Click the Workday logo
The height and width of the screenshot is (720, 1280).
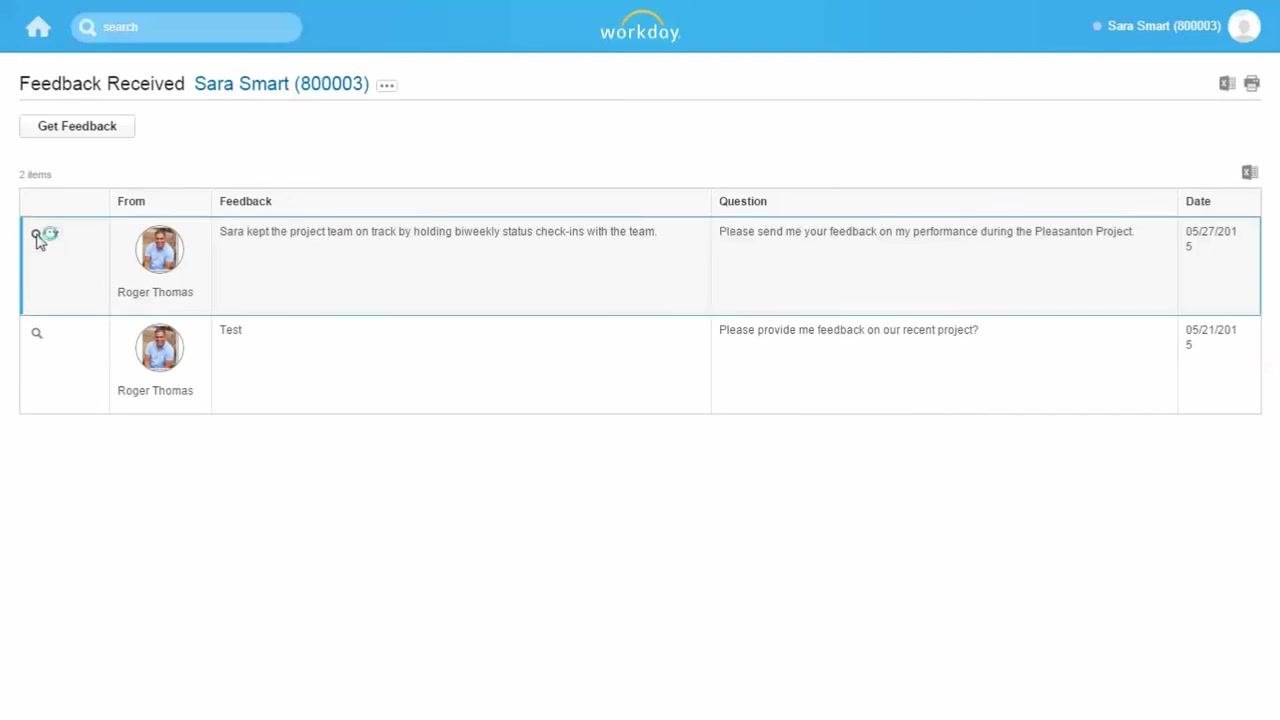click(640, 26)
